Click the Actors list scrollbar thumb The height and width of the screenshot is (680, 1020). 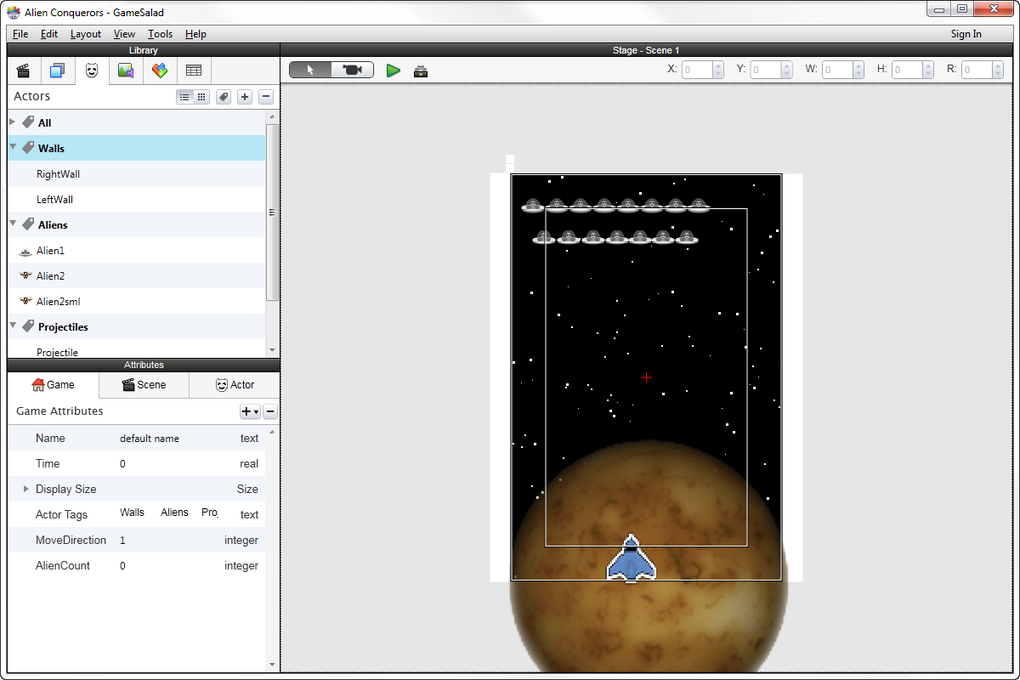point(272,212)
